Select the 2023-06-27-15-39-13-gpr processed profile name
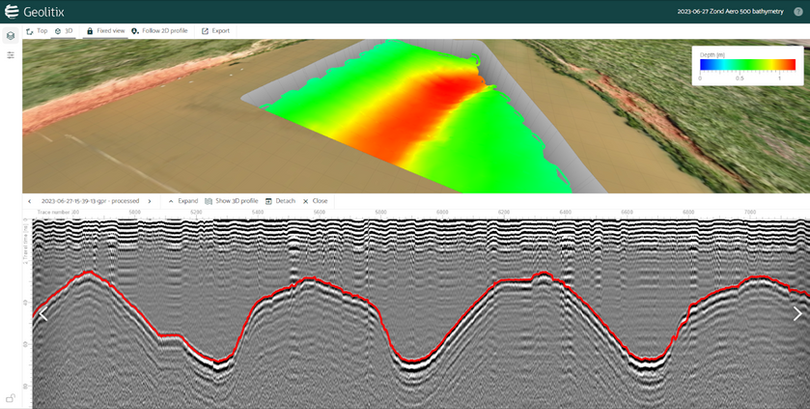Screen dimensions: 810x409 [x=90, y=201]
